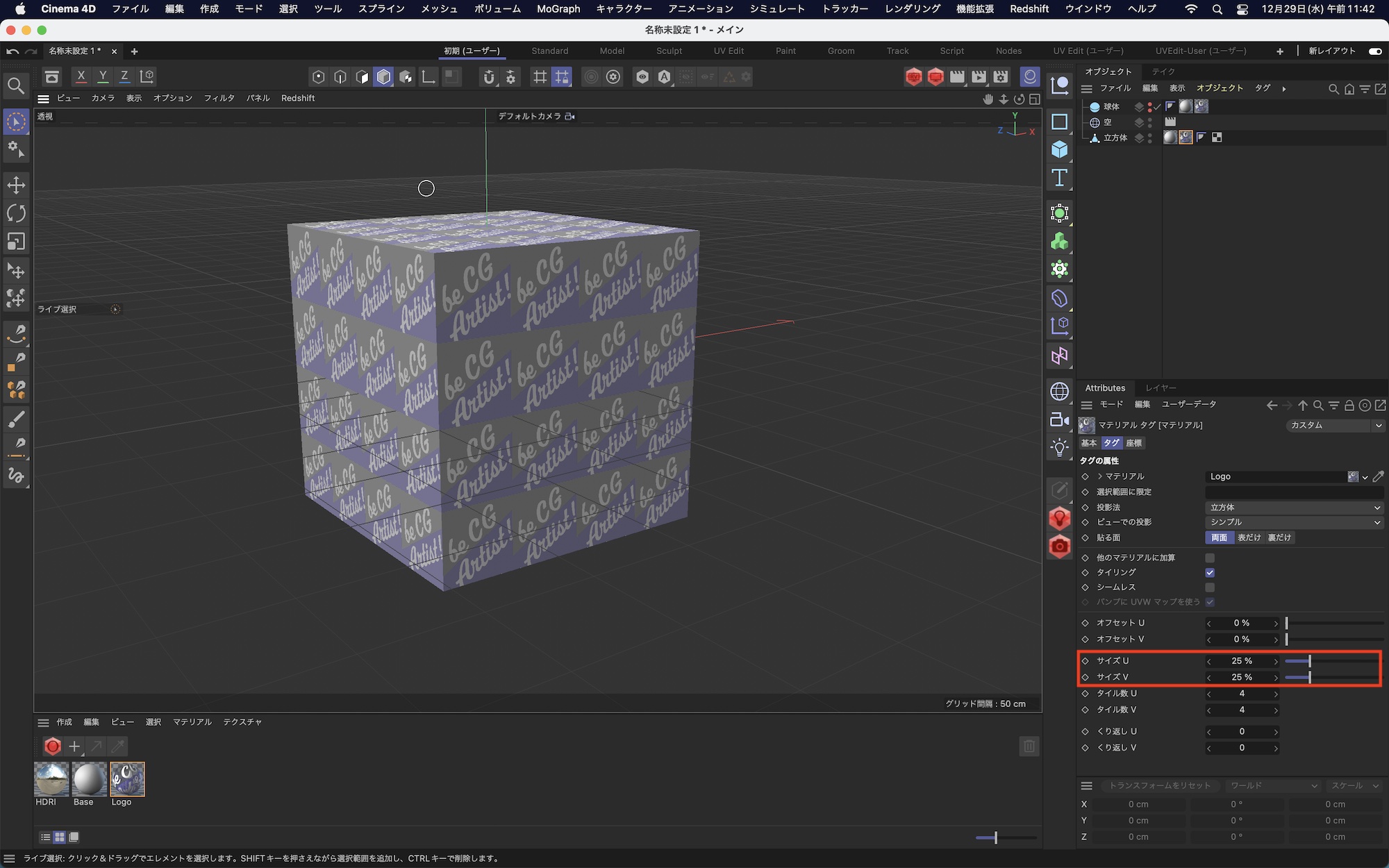The width and height of the screenshot is (1389, 868).
Task: Adjust the サイズ U slider
Action: pyautogui.click(x=1309, y=661)
